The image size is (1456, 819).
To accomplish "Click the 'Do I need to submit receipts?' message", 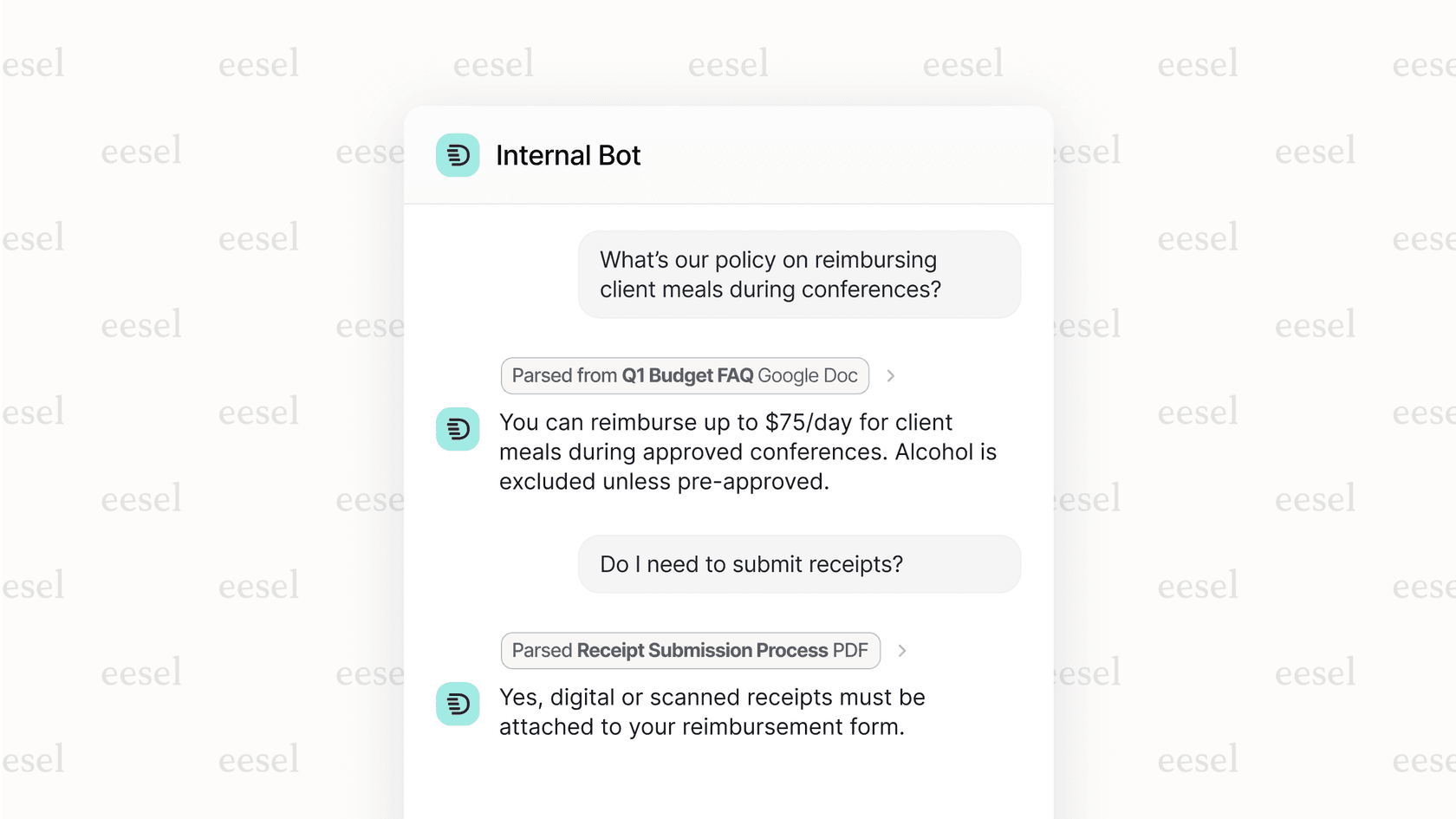I will point(799,563).
